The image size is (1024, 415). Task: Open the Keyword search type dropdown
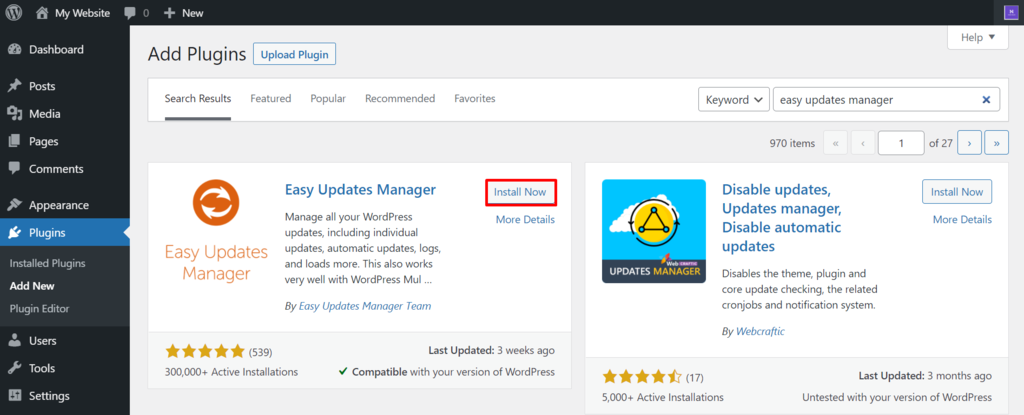pos(733,100)
